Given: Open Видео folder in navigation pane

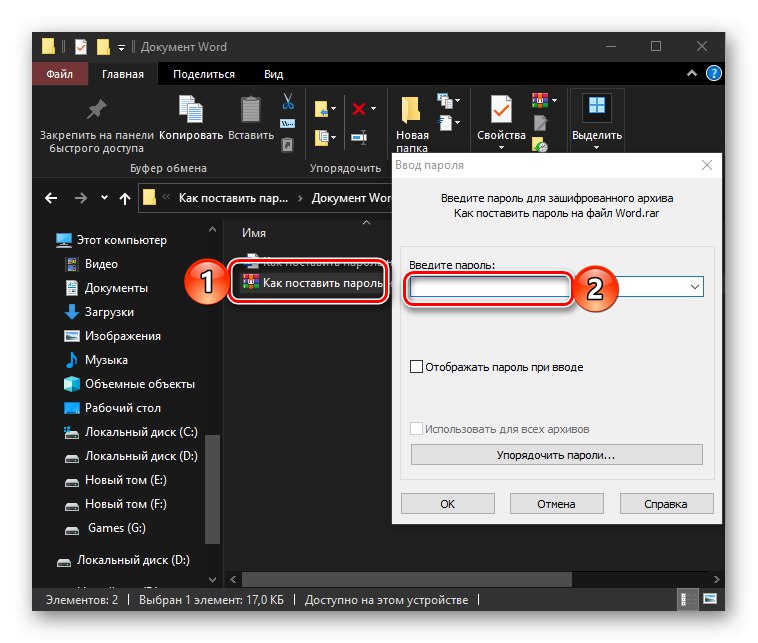Looking at the screenshot, I should [x=92, y=264].
